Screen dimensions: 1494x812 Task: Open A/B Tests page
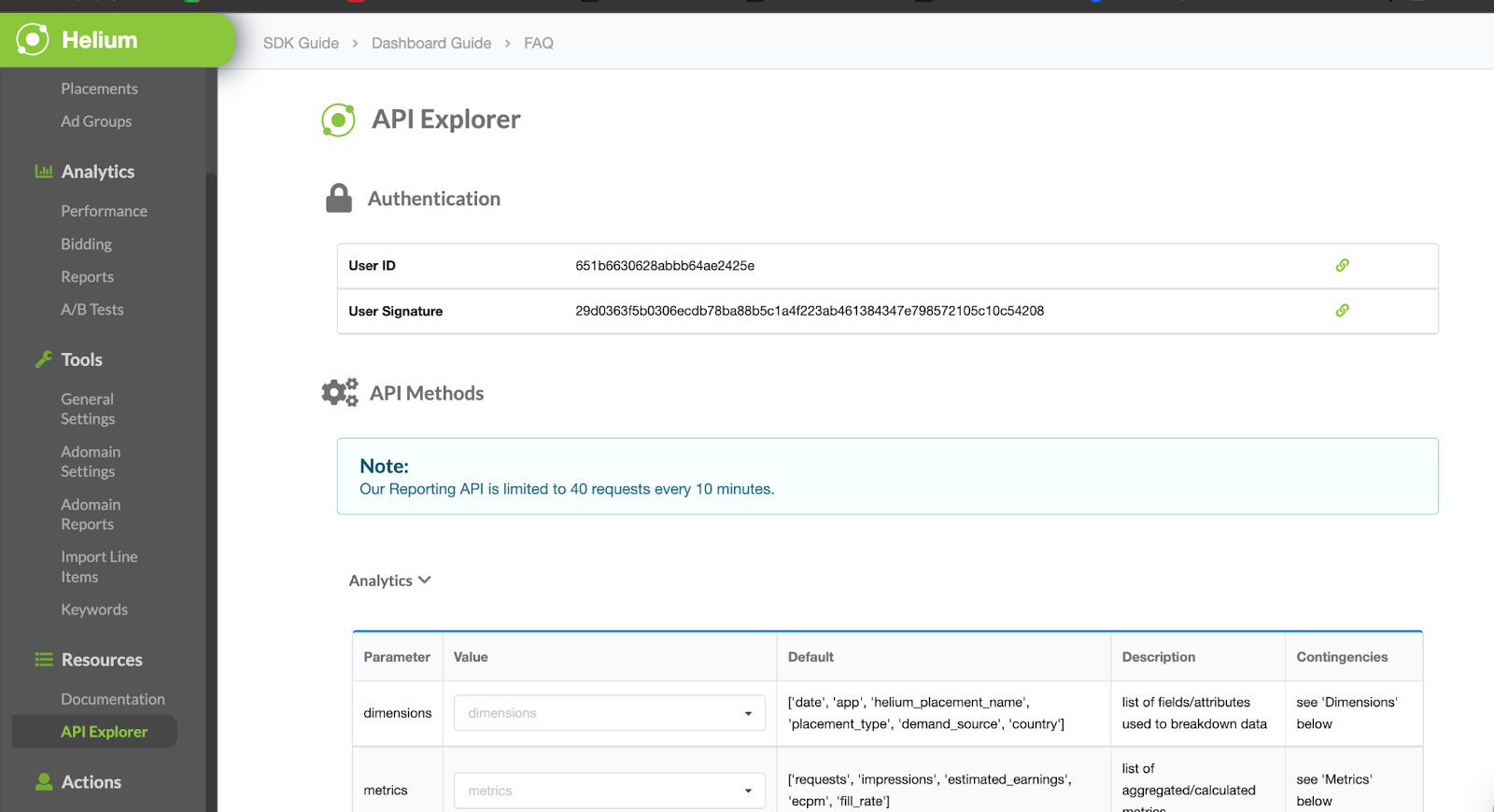point(92,310)
